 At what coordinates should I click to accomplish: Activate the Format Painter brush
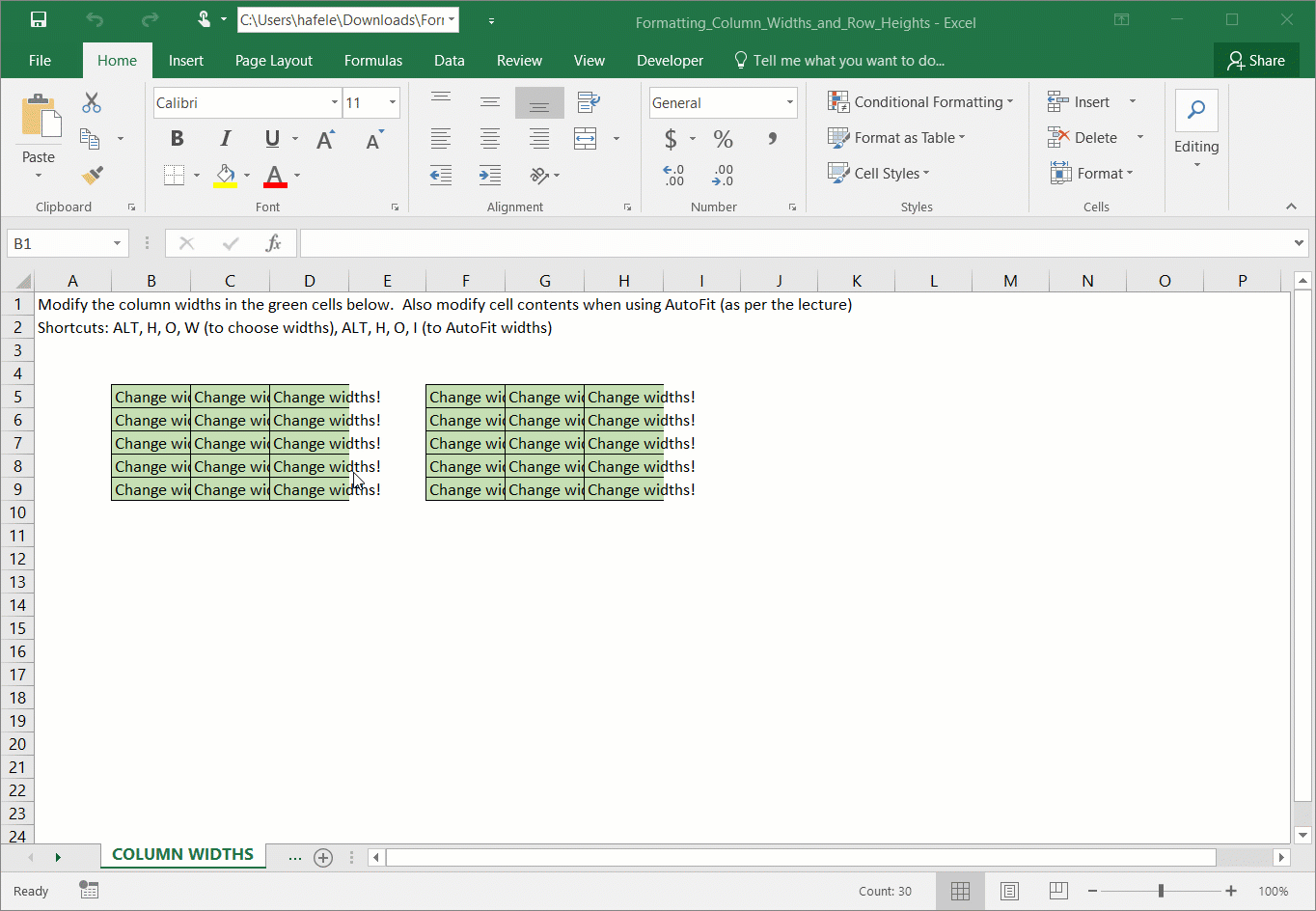pos(92,175)
